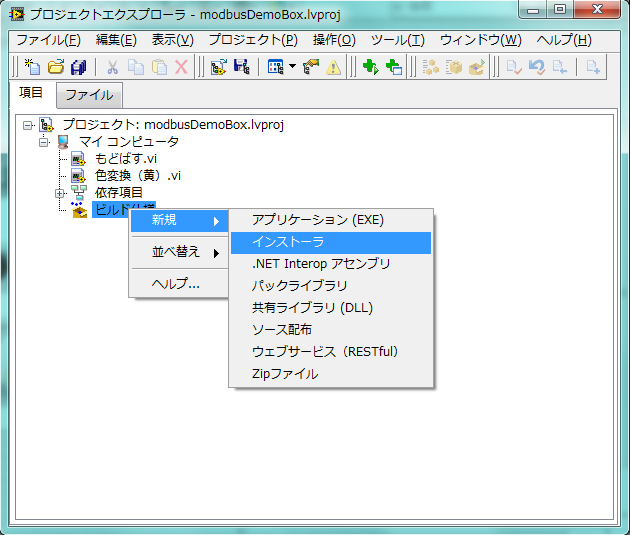Click the single package box icon
The image size is (630, 535).
click(454, 67)
